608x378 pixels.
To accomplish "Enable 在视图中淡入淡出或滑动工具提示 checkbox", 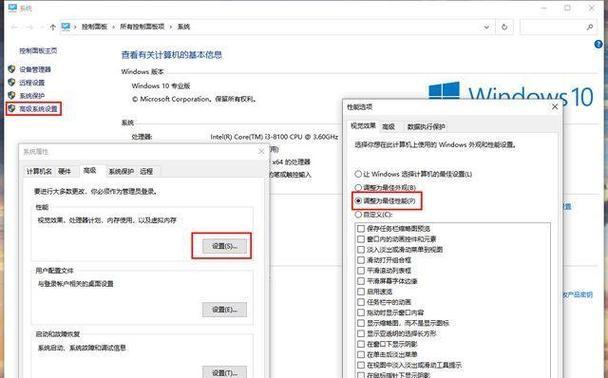I will click(x=361, y=365).
